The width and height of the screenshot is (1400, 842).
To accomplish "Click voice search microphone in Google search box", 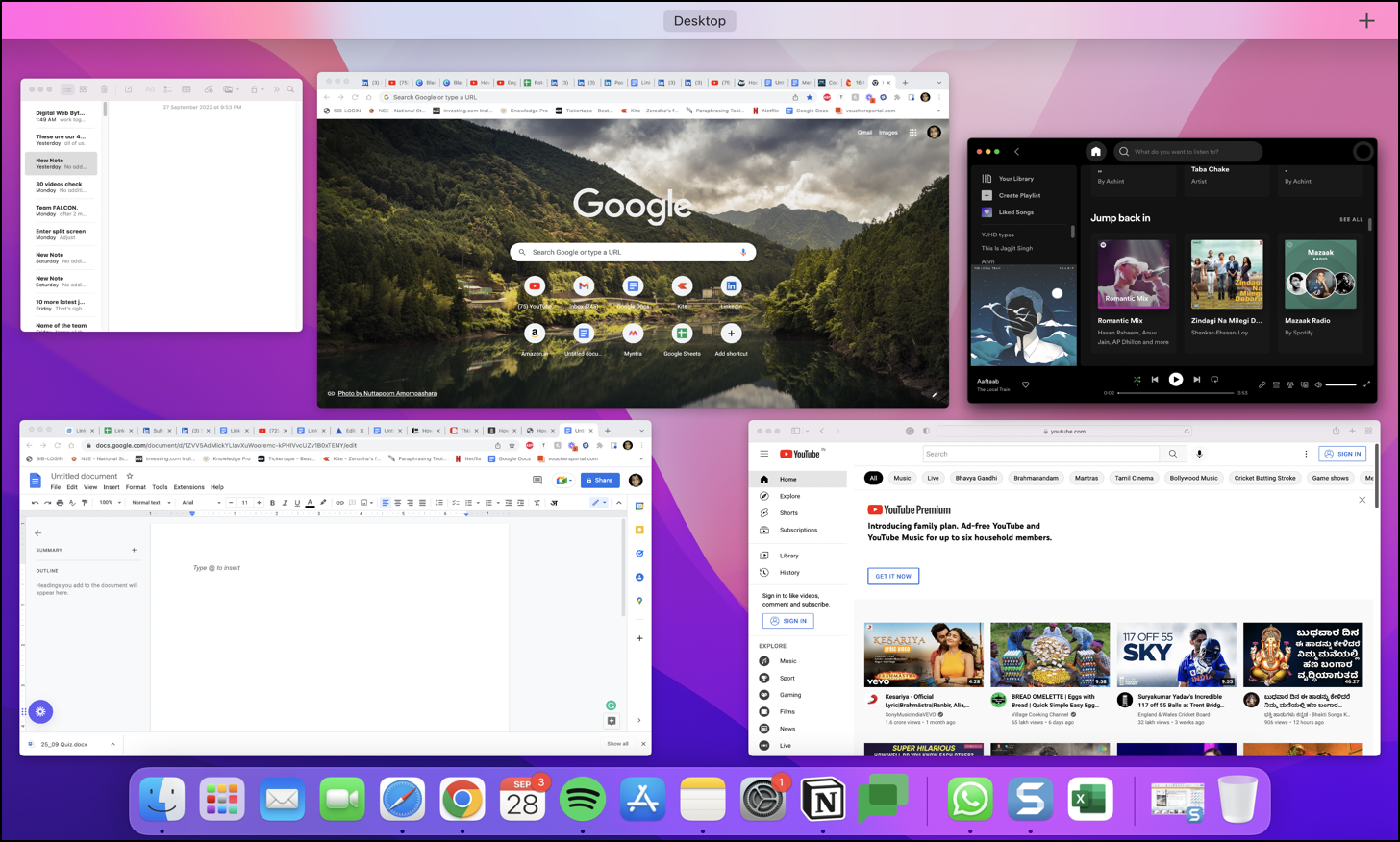I will tap(743, 252).
